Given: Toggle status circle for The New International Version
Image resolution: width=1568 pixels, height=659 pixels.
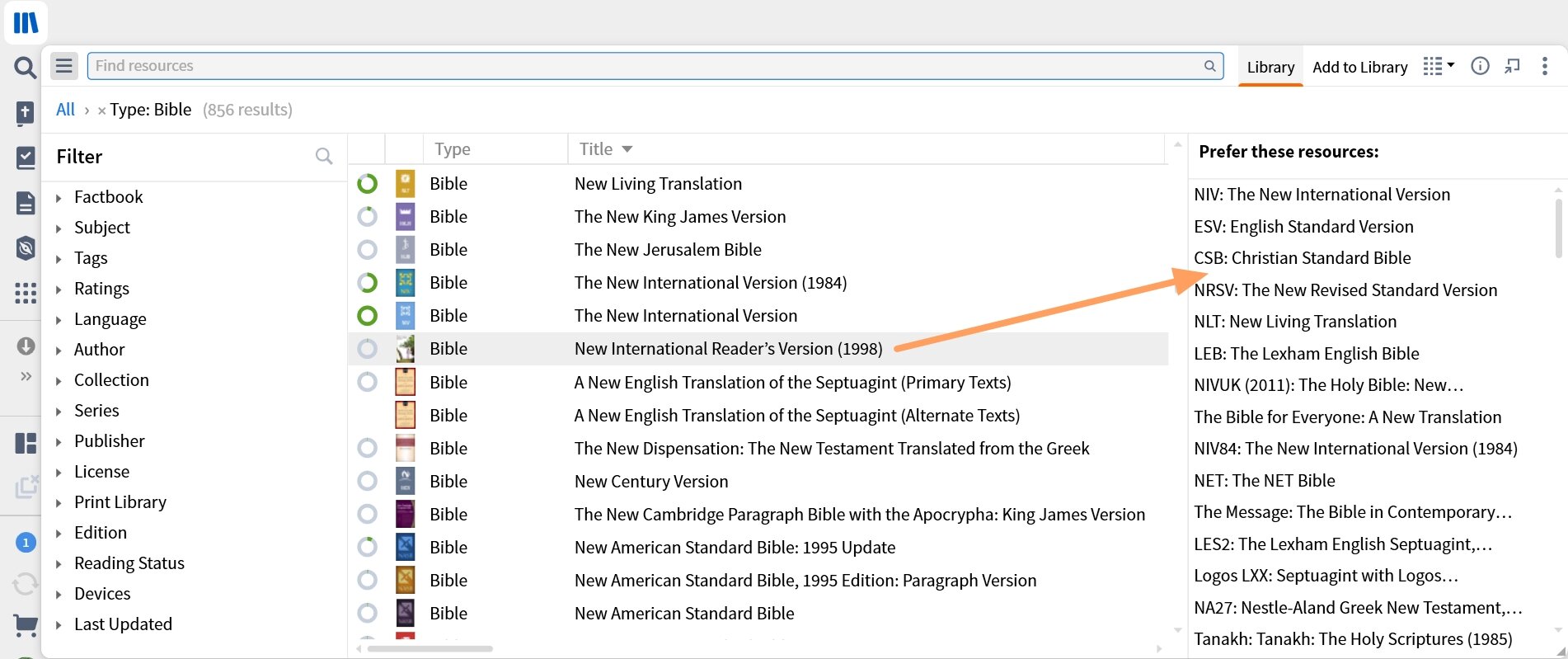Looking at the screenshot, I should 367,316.
